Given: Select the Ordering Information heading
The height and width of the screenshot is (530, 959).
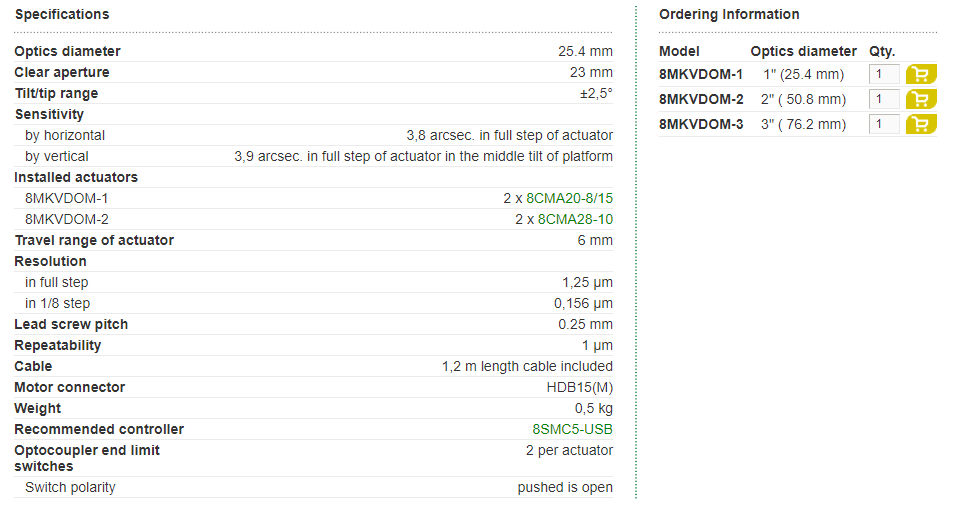Looking at the screenshot, I should click(x=729, y=15).
